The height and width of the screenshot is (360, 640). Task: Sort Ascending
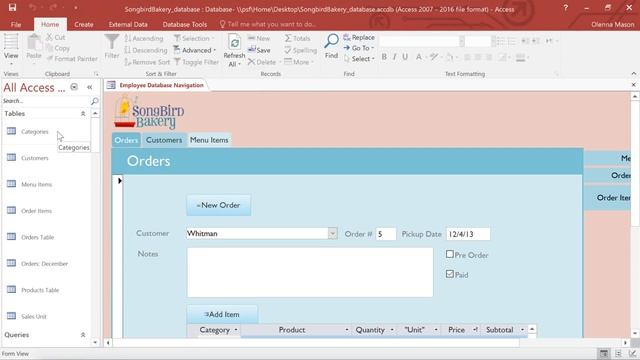(x=144, y=38)
